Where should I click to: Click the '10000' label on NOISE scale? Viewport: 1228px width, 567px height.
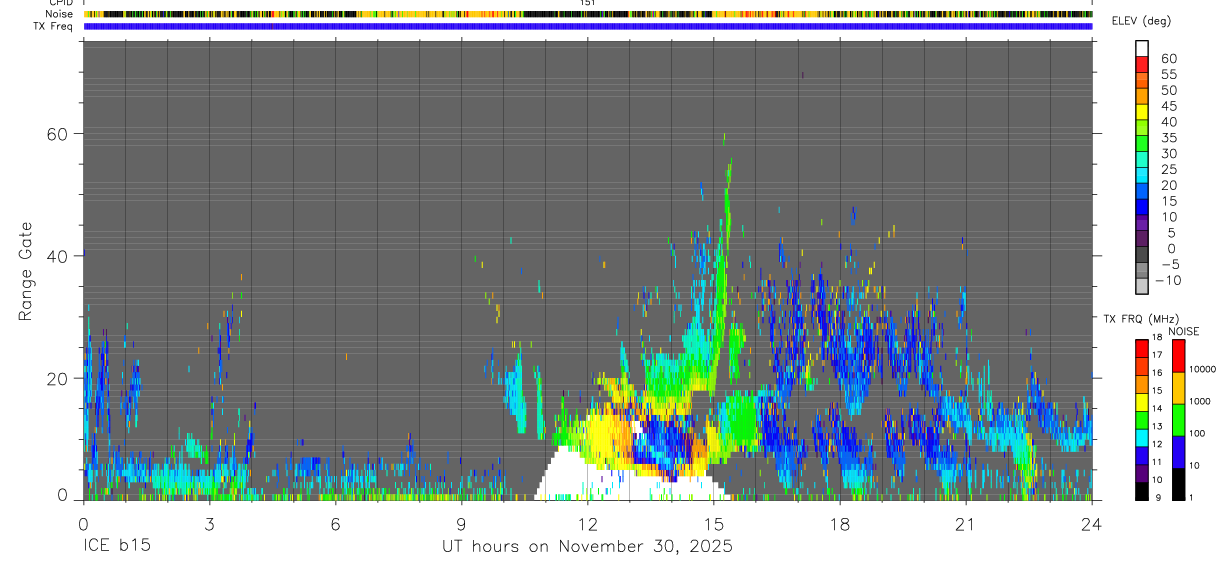pos(1202,370)
